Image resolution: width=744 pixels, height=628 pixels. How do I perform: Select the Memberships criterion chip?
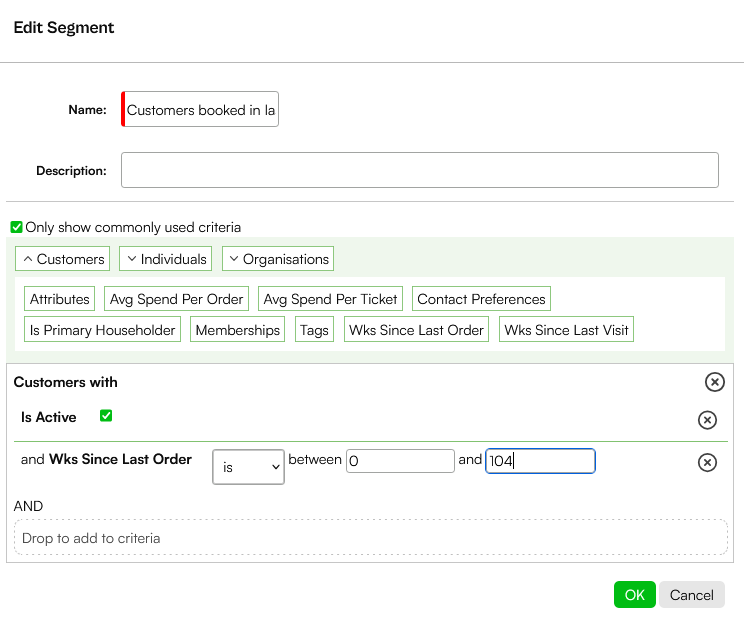click(238, 330)
